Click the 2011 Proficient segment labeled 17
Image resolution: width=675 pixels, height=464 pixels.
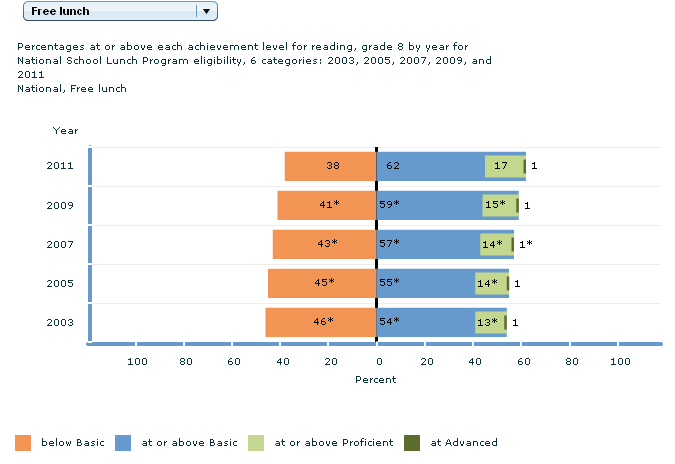pyautogui.click(x=503, y=166)
